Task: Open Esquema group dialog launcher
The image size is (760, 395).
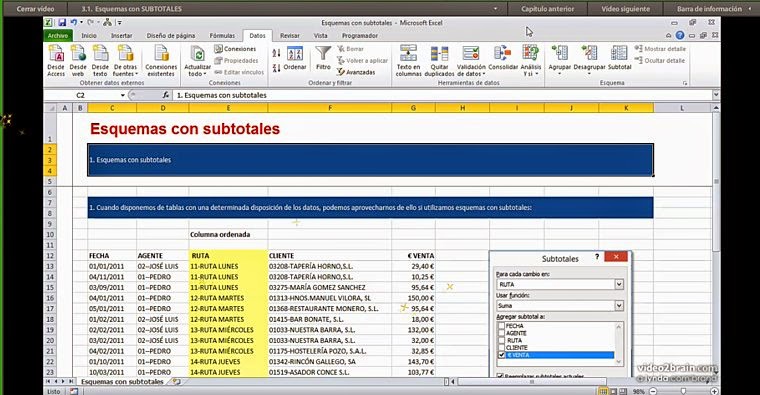Action: pyautogui.click(x=685, y=83)
